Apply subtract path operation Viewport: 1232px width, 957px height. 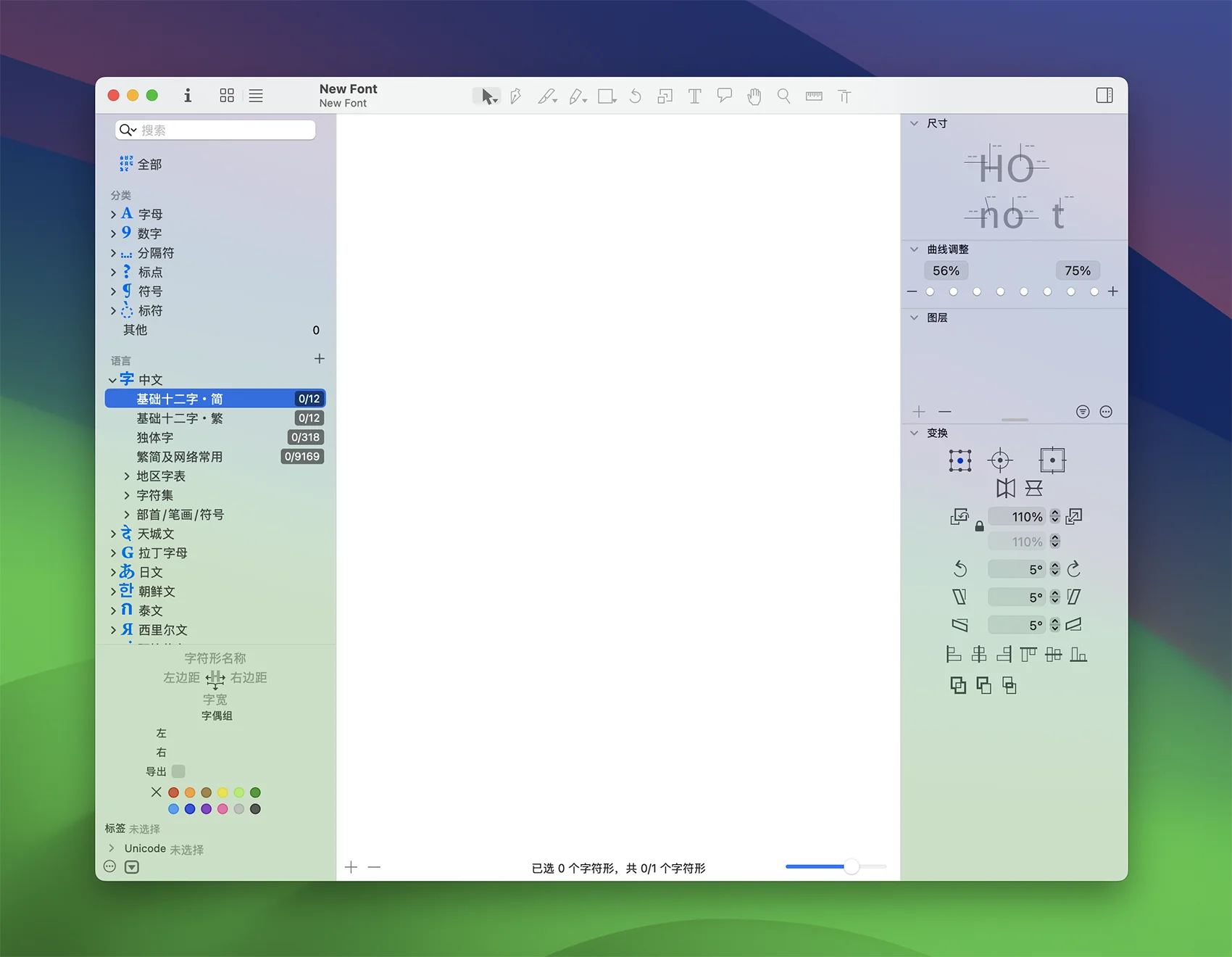(x=983, y=685)
